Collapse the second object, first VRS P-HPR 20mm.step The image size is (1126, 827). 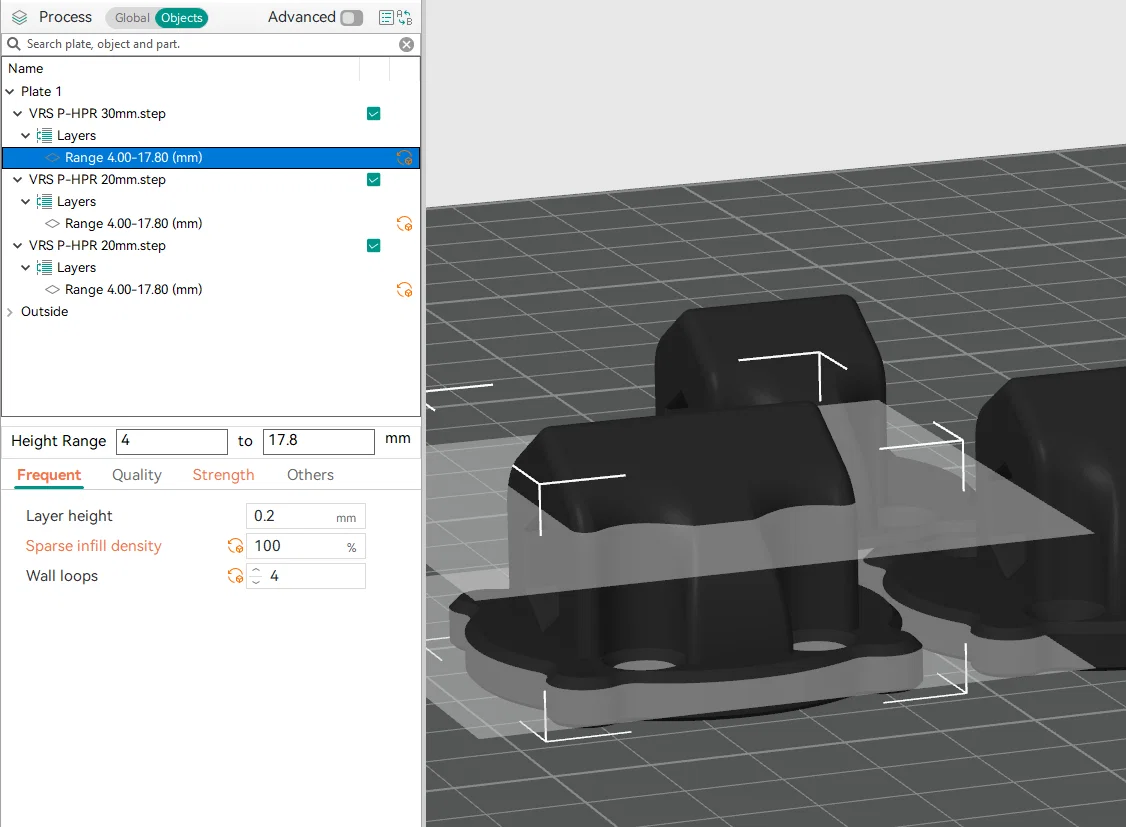pos(17,179)
